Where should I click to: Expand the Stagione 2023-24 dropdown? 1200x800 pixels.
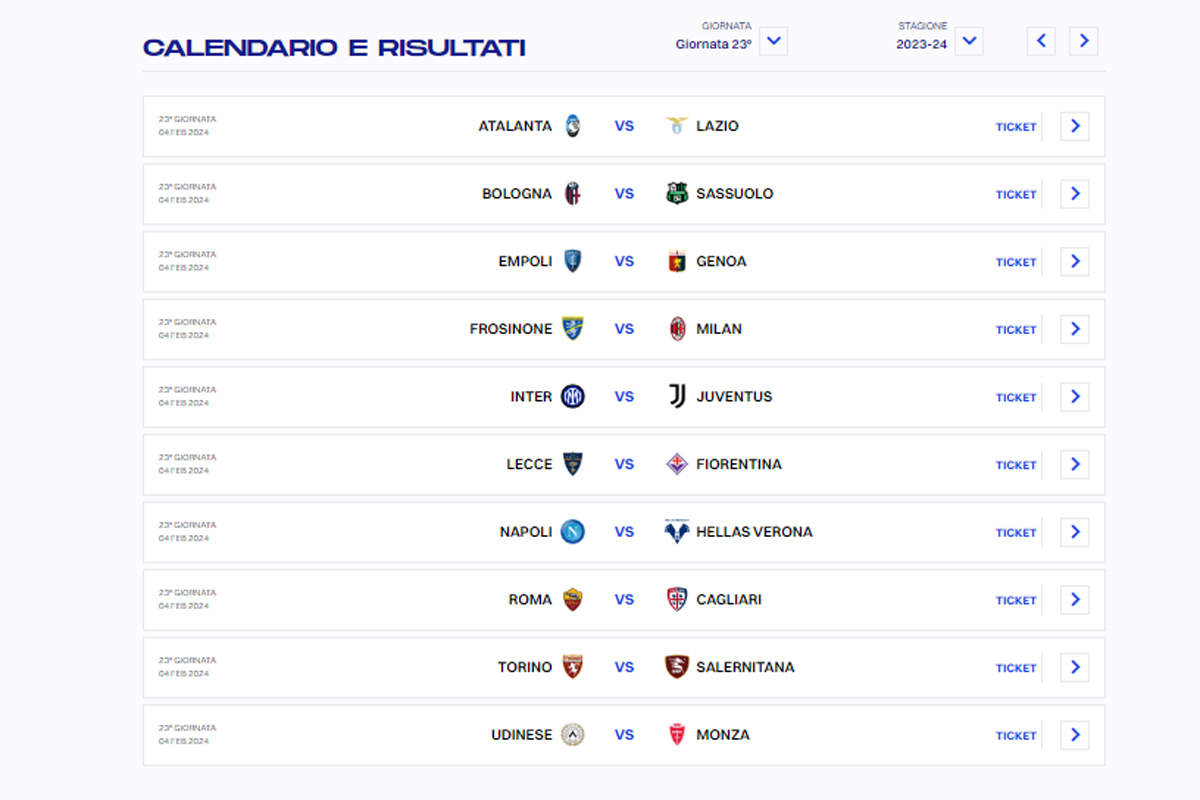[x=968, y=42]
